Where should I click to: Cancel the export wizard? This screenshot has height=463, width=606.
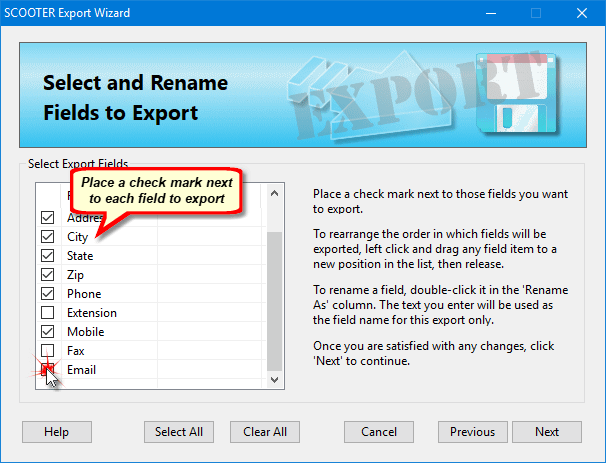[379, 432]
